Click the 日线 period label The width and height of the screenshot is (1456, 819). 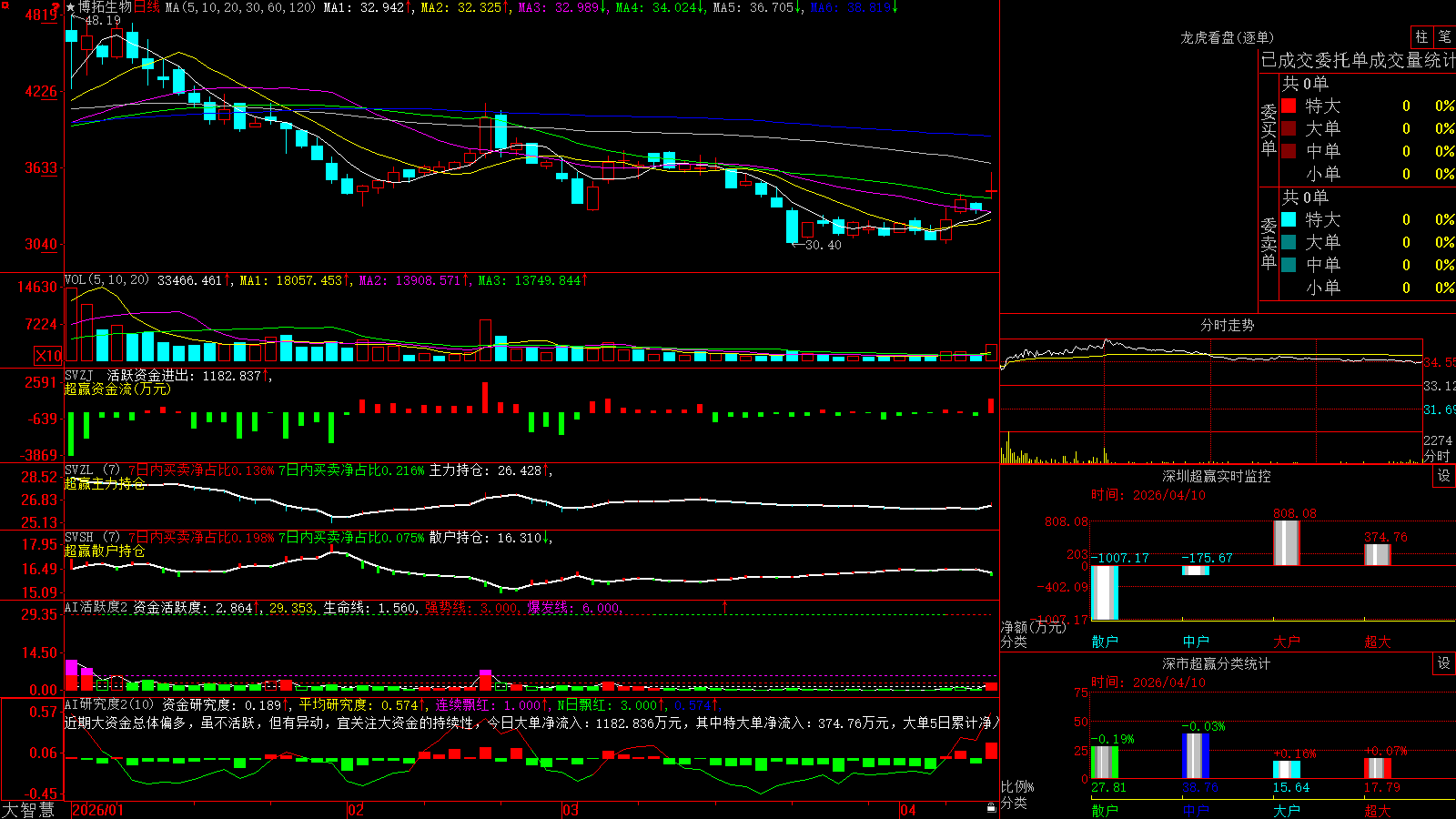(147, 7)
